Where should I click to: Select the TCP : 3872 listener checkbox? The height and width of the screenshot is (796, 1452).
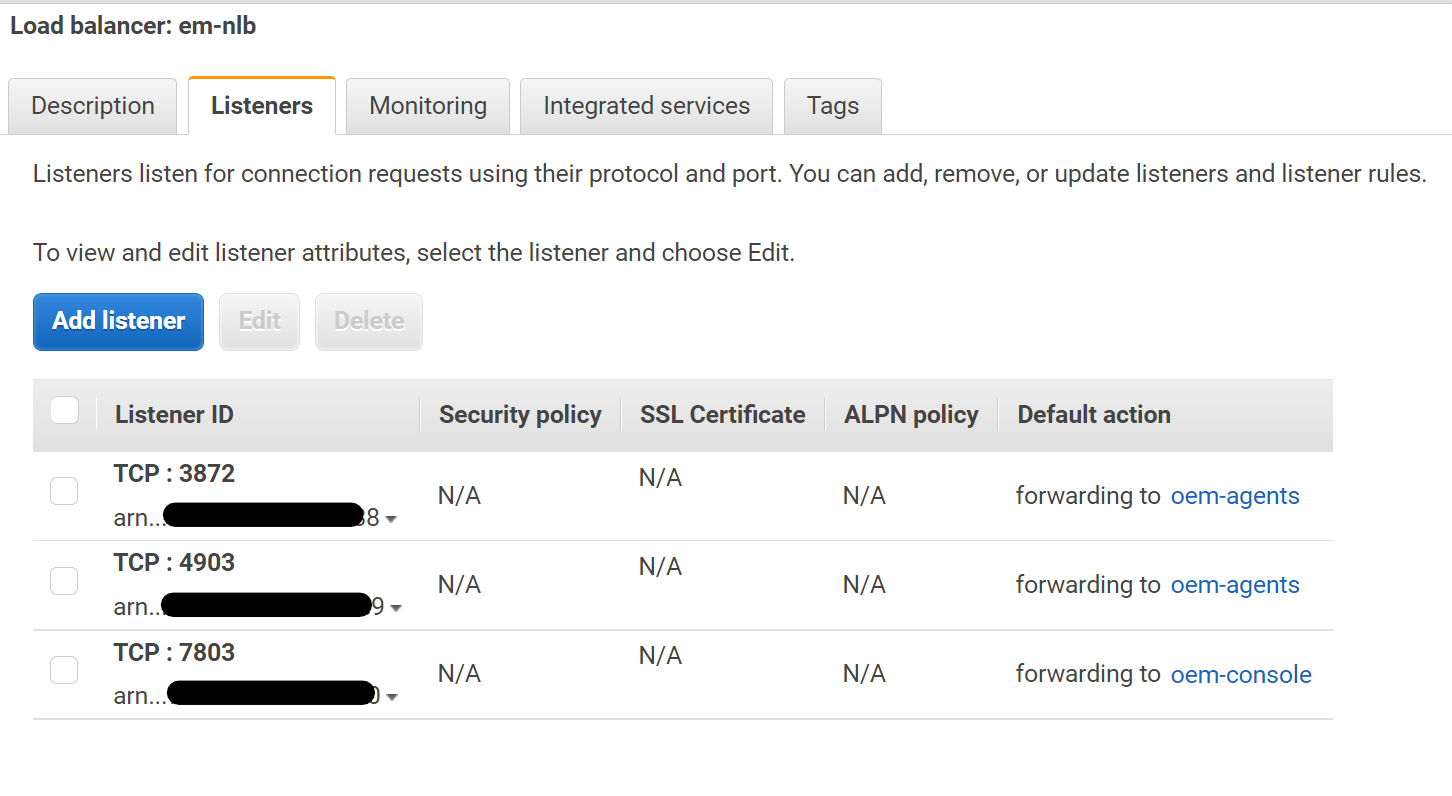(64, 491)
